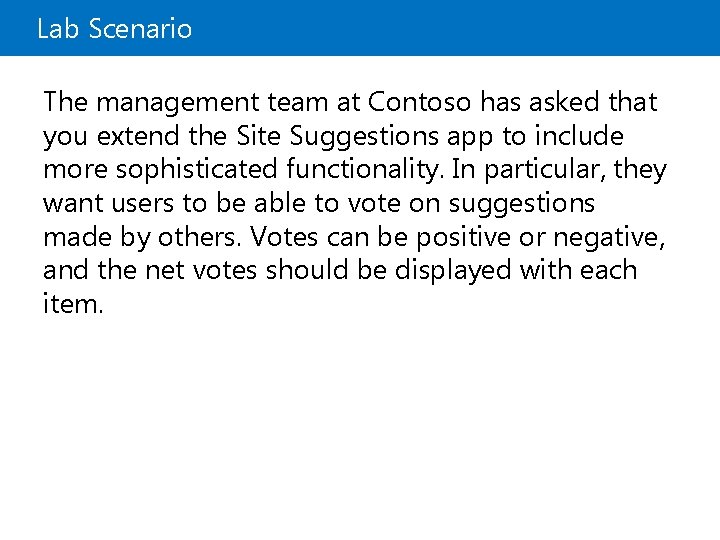
Task: Click the word 'others' in the fifth line
Action: pos(199,237)
